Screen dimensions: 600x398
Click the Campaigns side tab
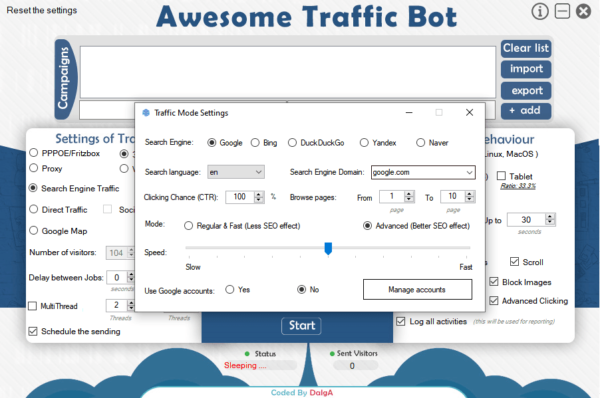pos(65,78)
